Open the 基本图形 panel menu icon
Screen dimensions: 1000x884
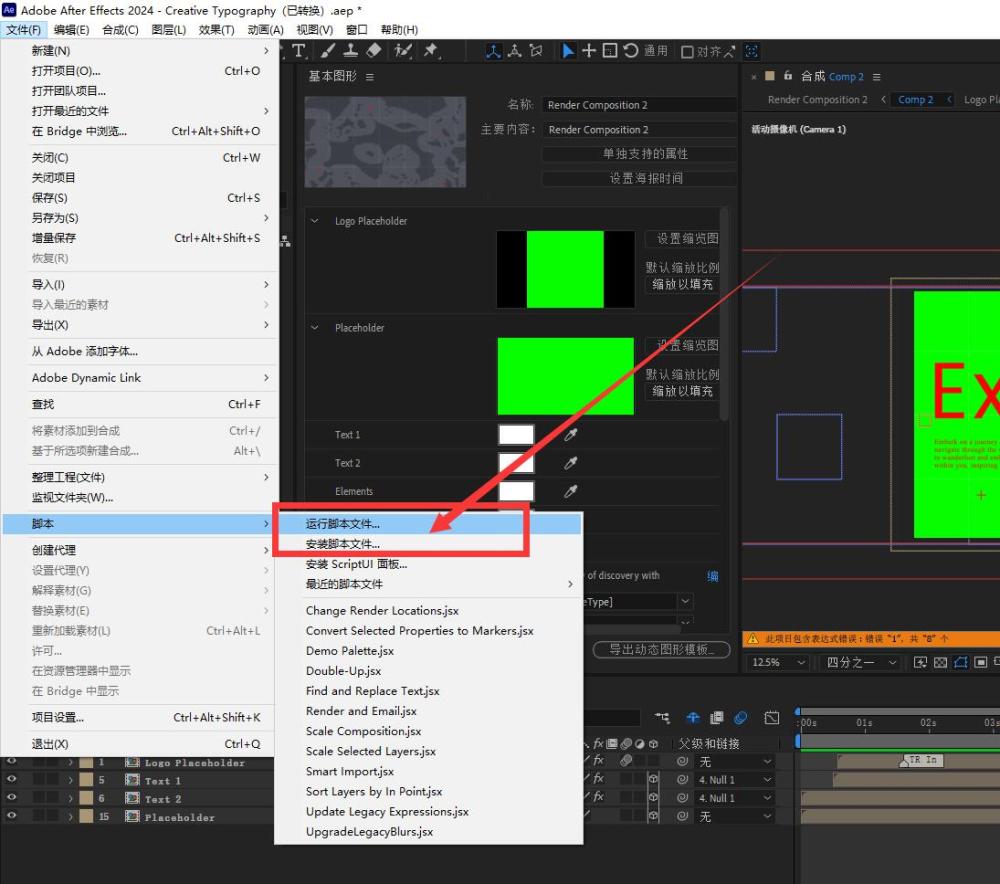pos(370,77)
